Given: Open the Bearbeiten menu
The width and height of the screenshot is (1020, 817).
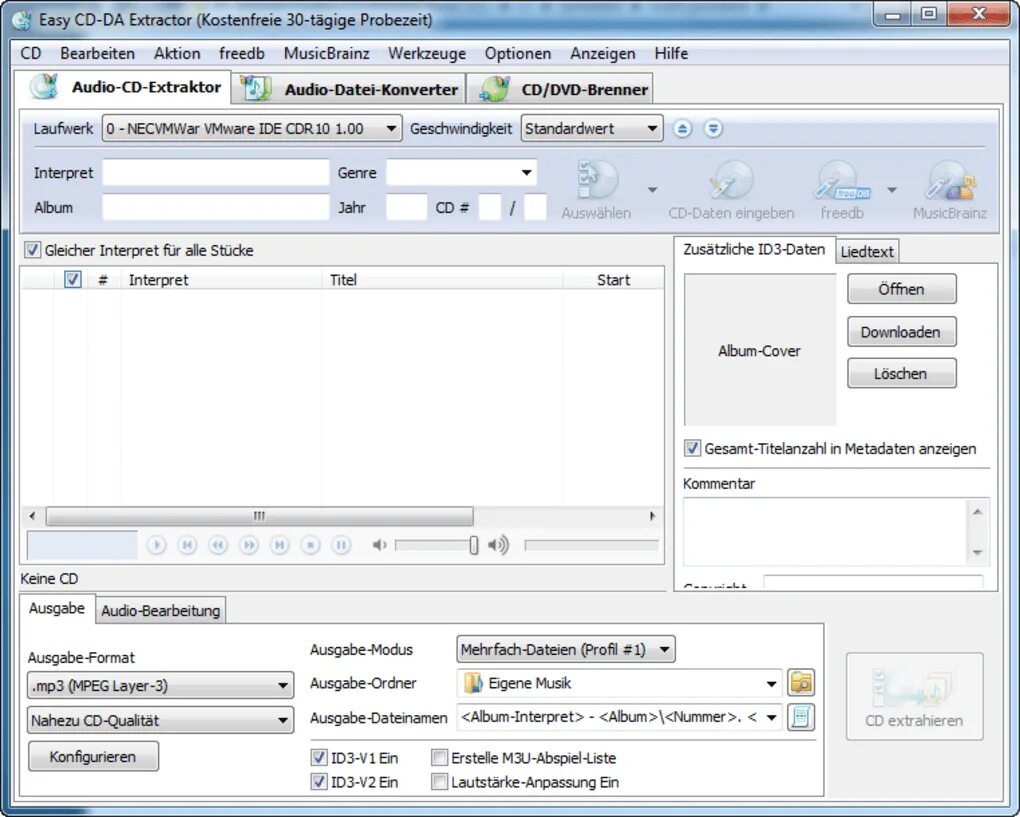Looking at the screenshot, I should click(x=98, y=53).
